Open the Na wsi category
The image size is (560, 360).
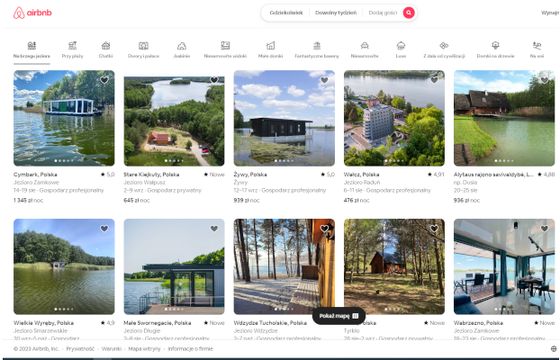[x=537, y=50]
